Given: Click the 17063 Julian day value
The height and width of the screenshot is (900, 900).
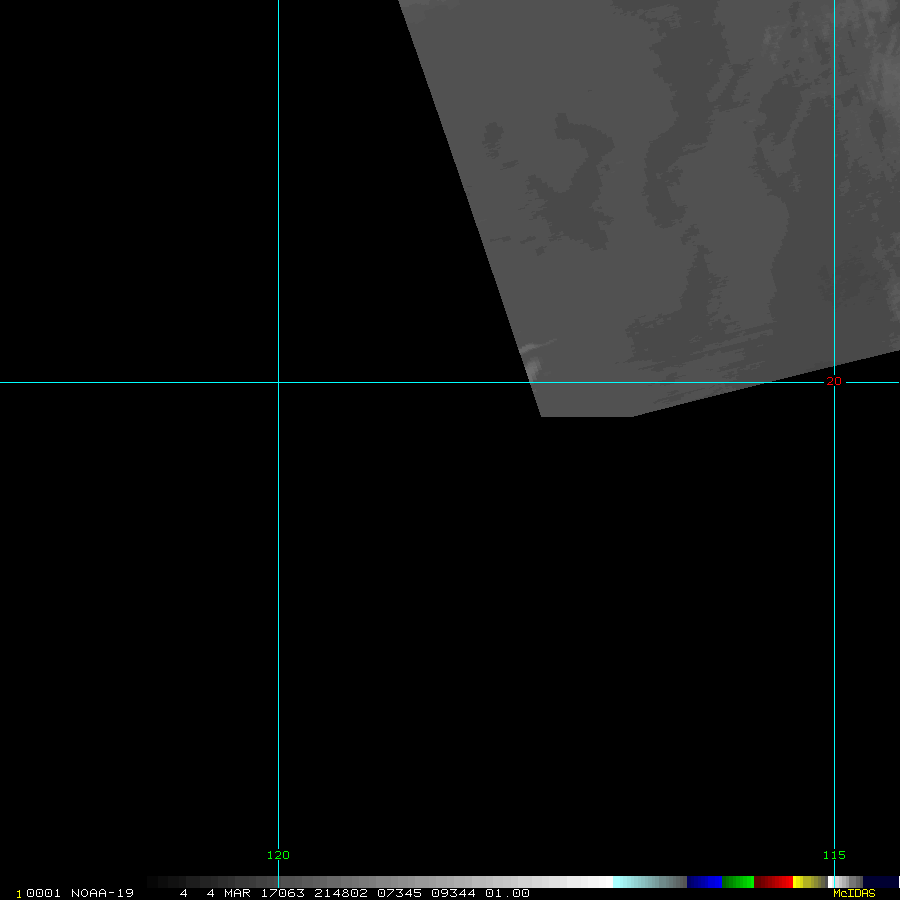Looking at the screenshot, I should click(282, 893).
